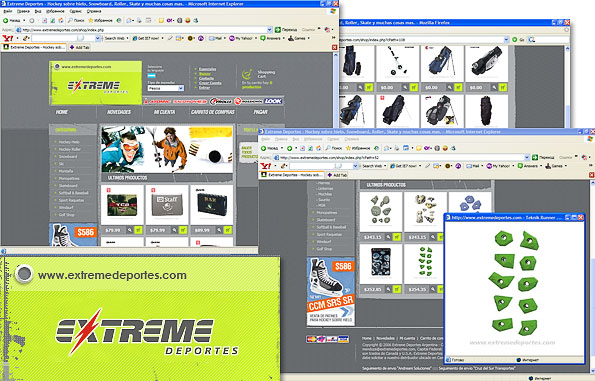The image size is (595, 381).
Task: Open address bar dropdown in home page IE window
Action: [269, 30]
